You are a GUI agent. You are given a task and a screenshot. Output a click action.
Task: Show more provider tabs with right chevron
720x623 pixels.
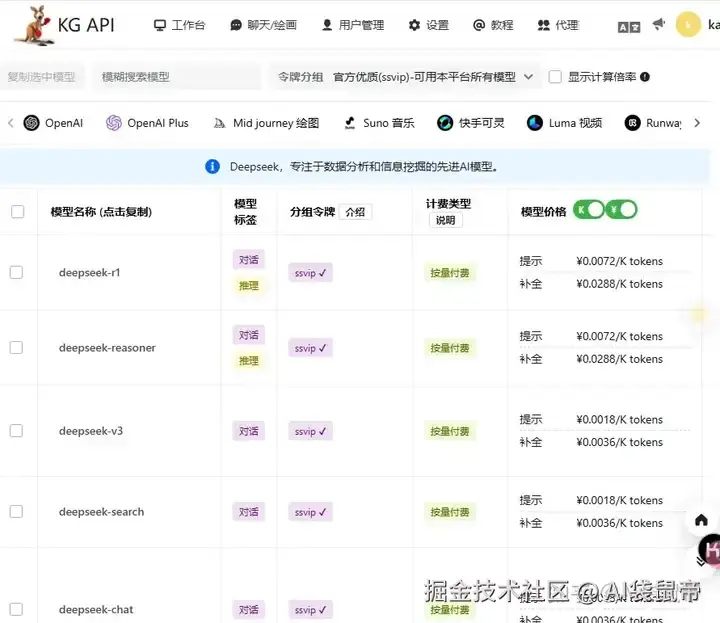[697, 123]
